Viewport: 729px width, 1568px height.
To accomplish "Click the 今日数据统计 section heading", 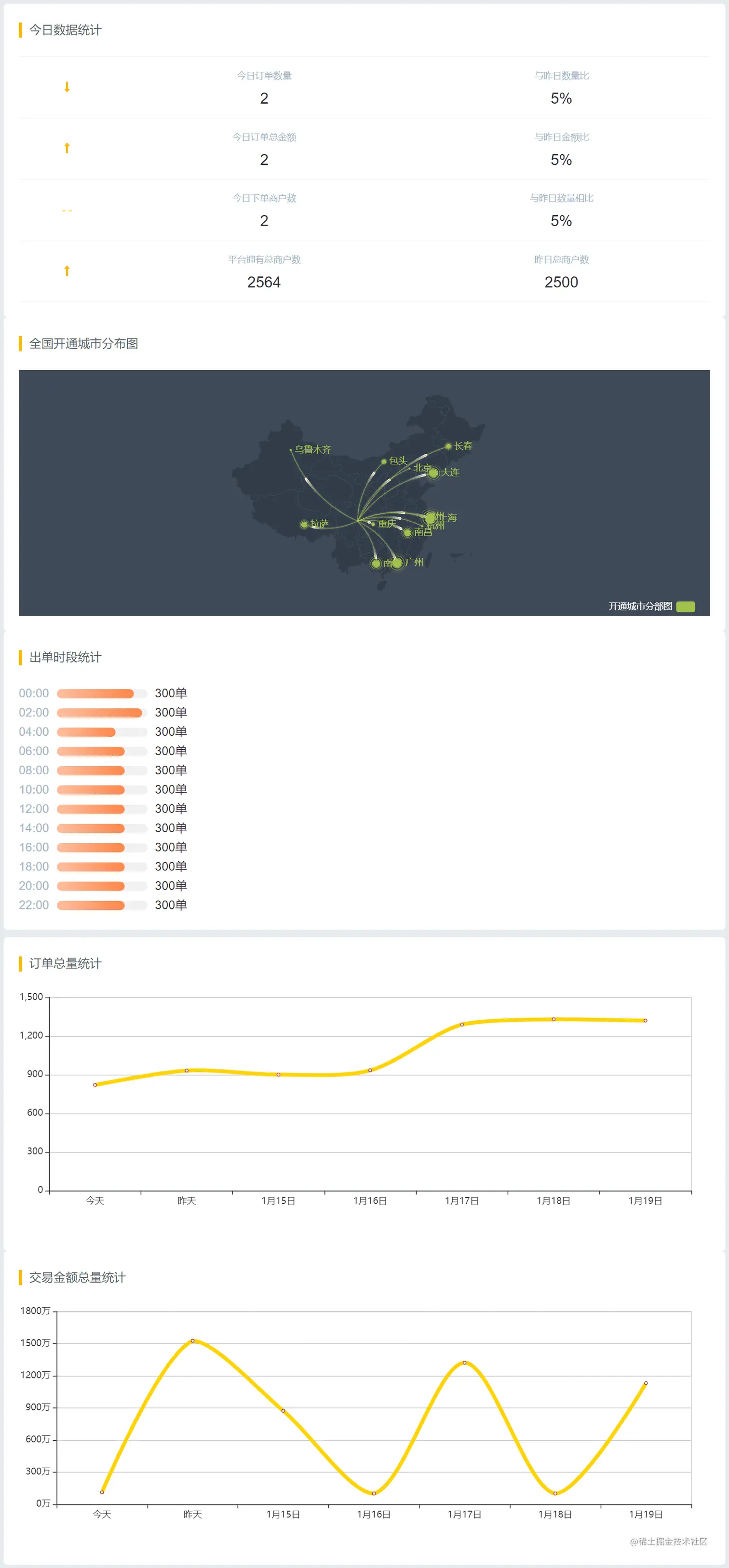I will [x=65, y=30].
